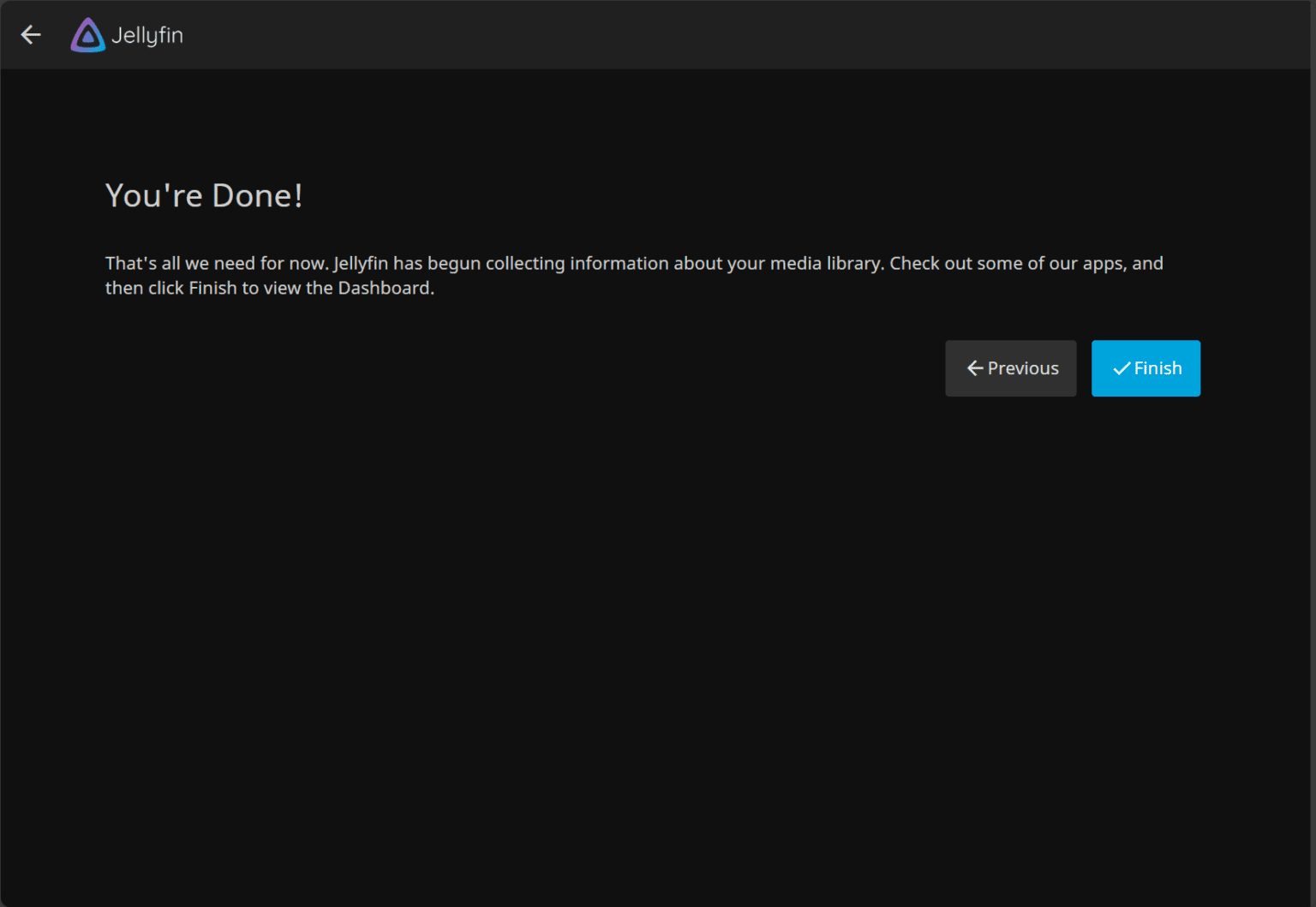Click the left arrow inside the Previous button
Image resolution: width=1316 pixels, height=907 pixels.
coord(974,367)
